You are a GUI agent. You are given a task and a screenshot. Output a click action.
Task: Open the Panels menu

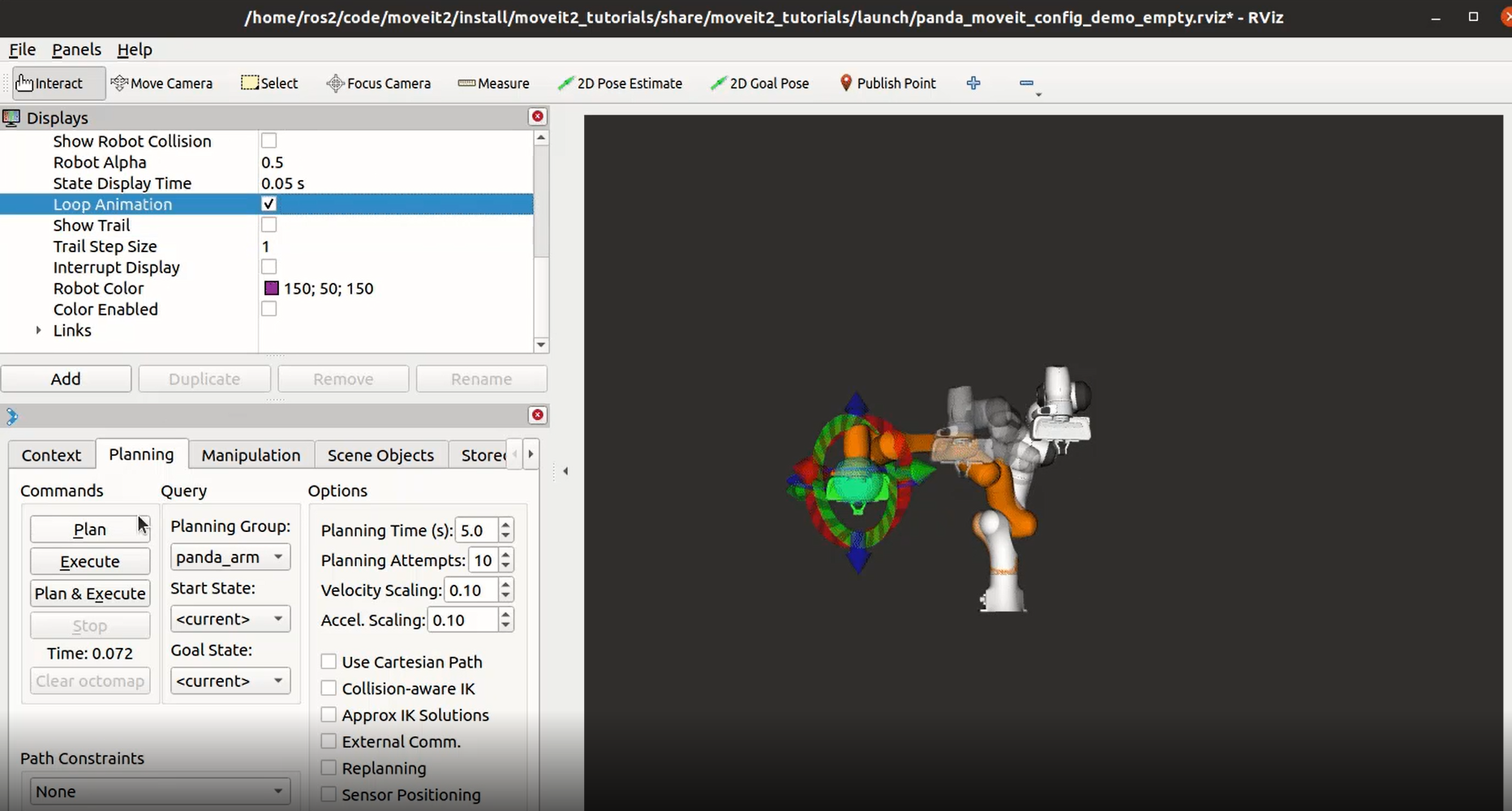coord(76,49)
